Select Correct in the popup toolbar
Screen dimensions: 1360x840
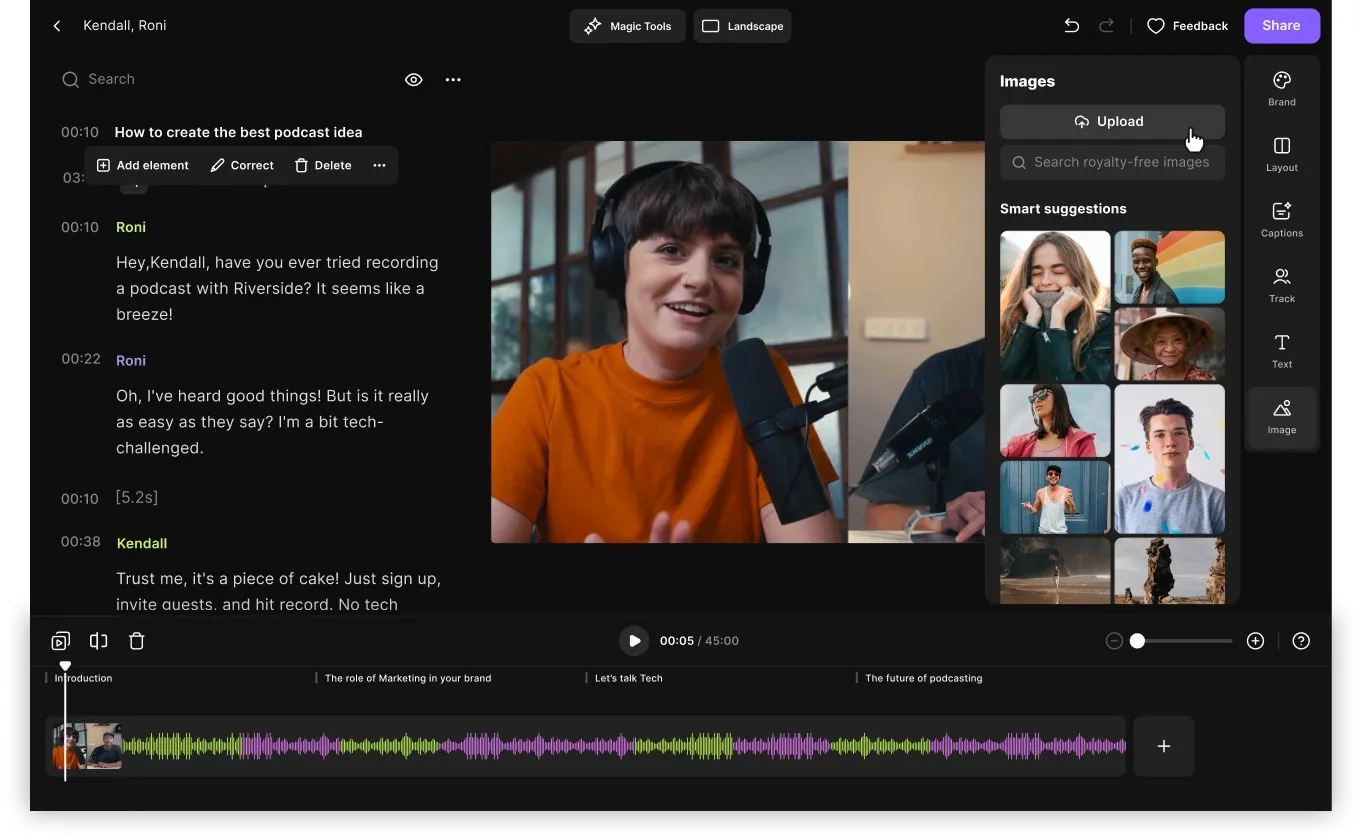tap(242, 165)
